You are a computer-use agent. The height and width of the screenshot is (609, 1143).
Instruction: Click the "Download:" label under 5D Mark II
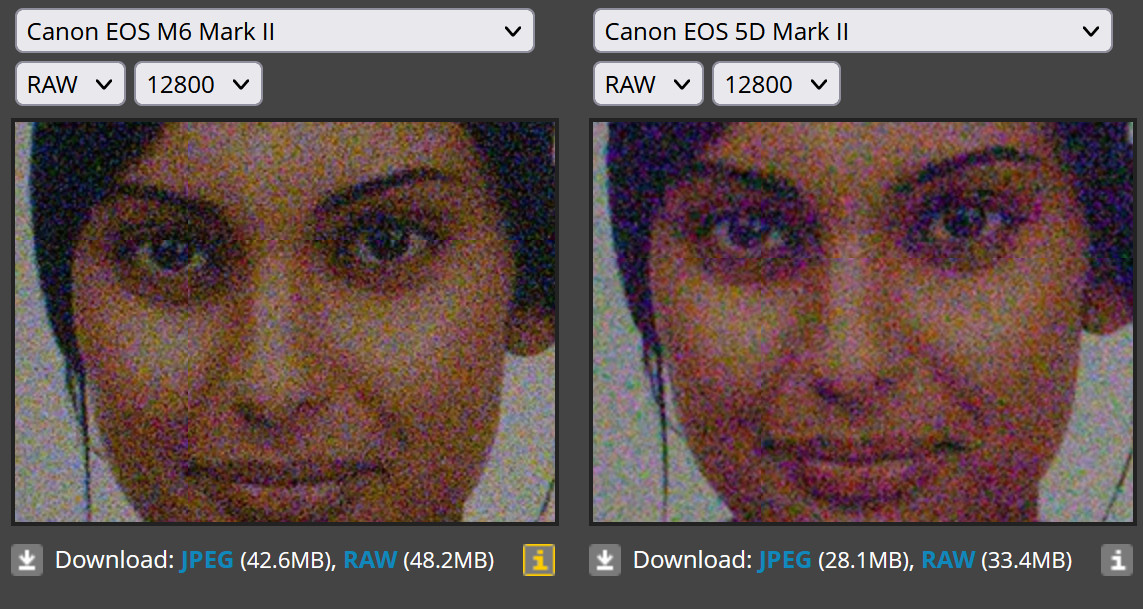(693, 560)
